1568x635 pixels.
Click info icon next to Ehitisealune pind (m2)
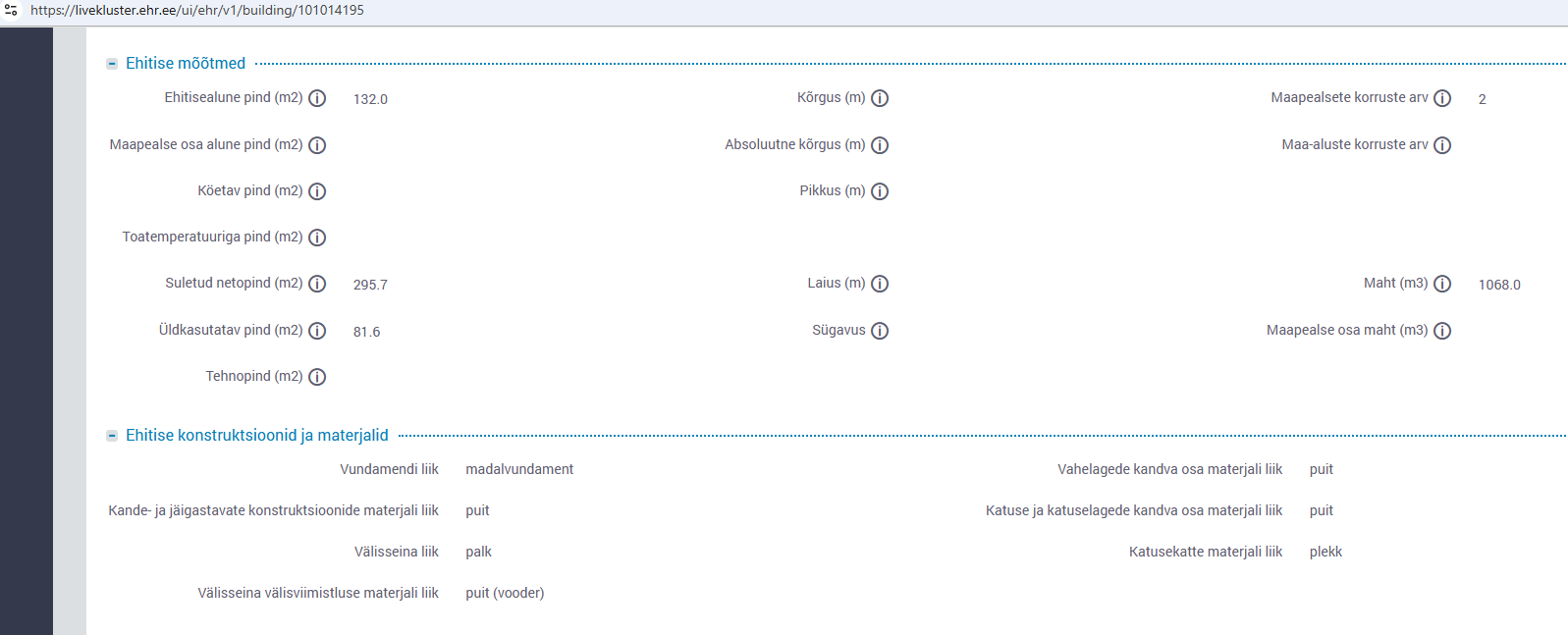317,98
